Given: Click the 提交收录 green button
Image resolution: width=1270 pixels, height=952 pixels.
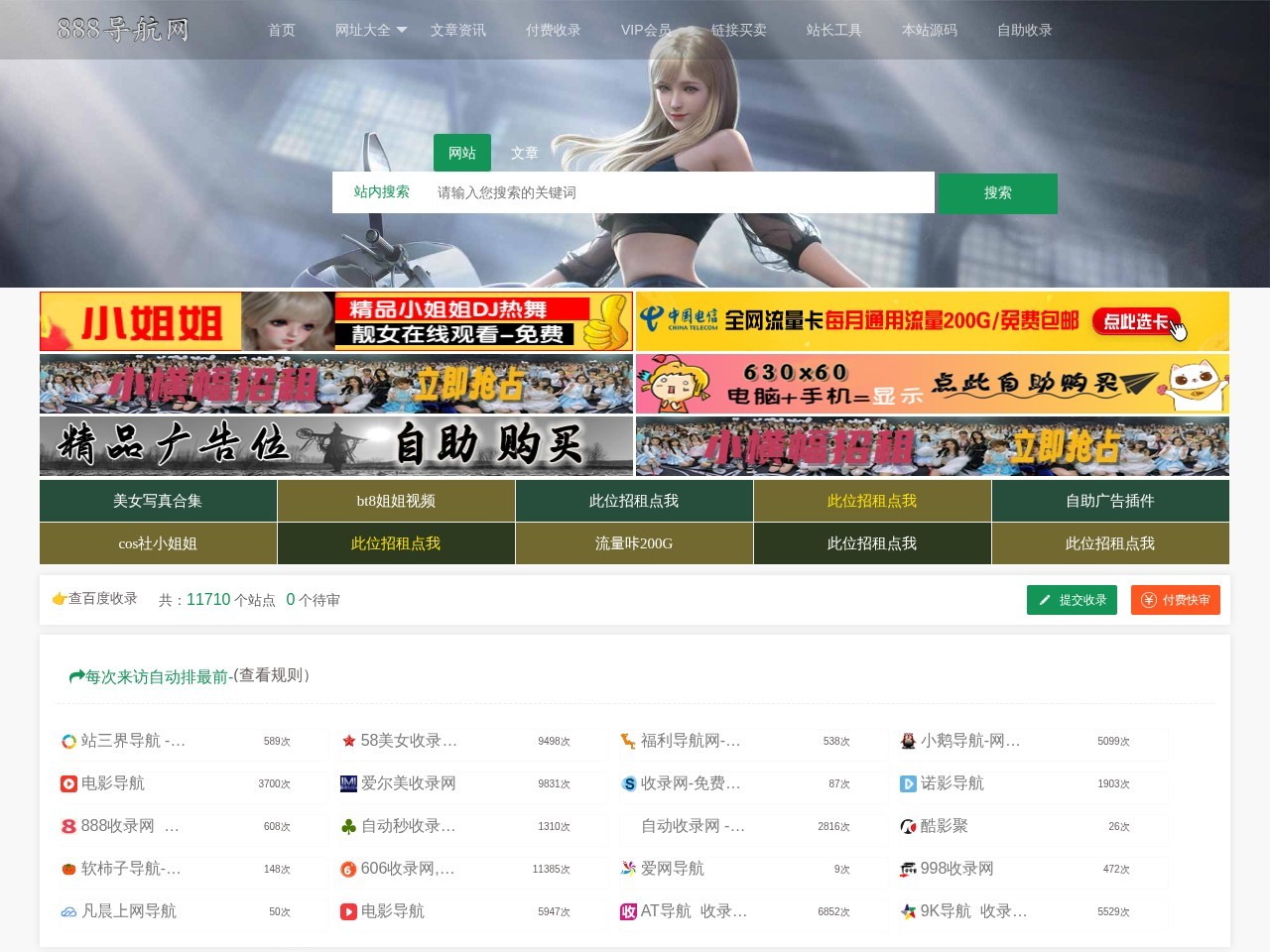Looking at the screenshot, I should pyautogui.click(x=1072, y=600).
